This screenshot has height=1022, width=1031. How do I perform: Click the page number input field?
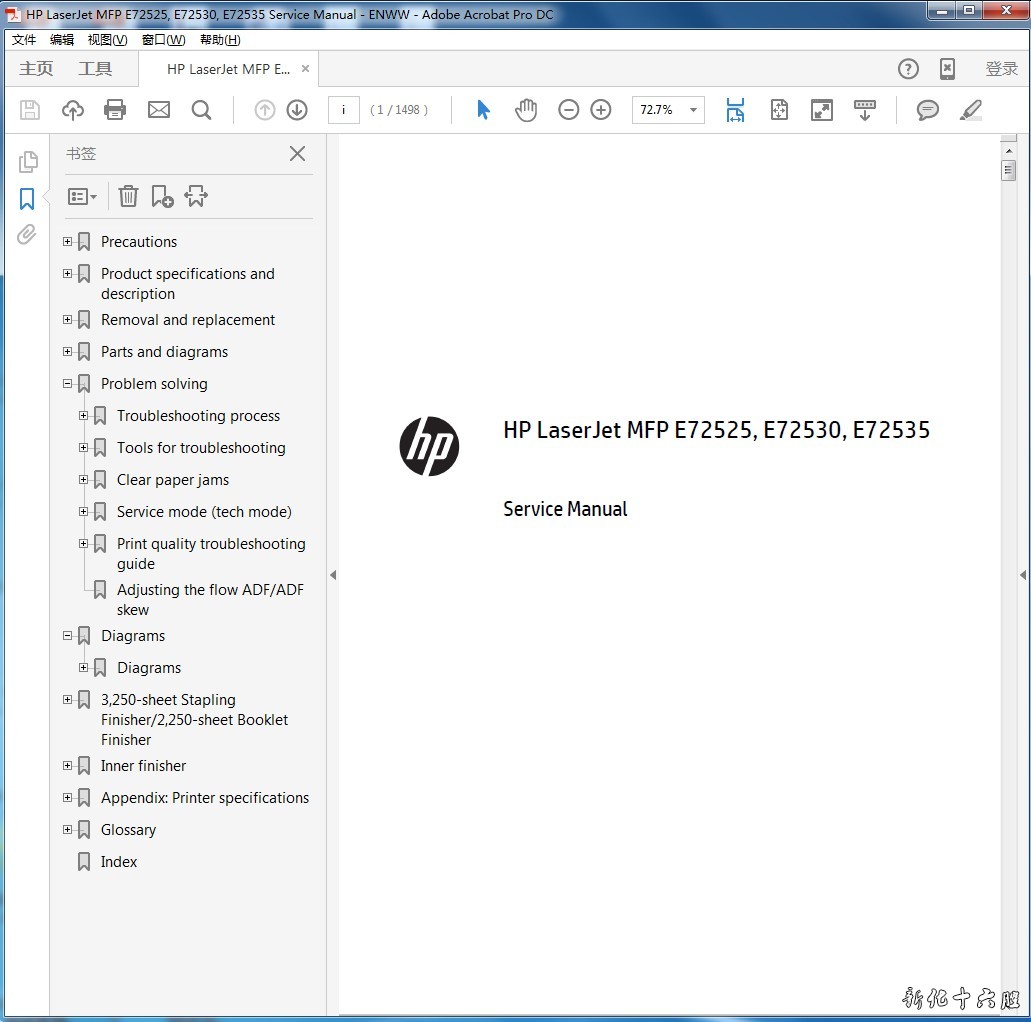point(343,110)
